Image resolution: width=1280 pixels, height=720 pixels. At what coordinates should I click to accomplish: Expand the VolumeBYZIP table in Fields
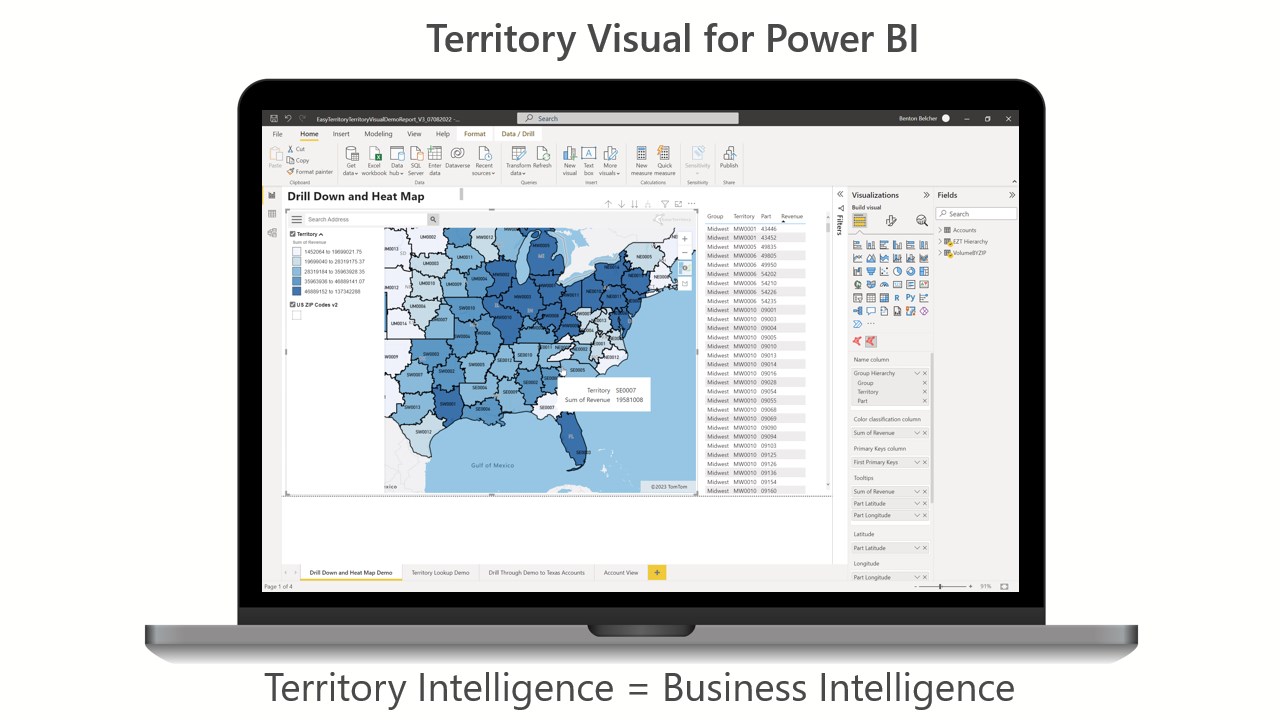(x=940, y=253)
